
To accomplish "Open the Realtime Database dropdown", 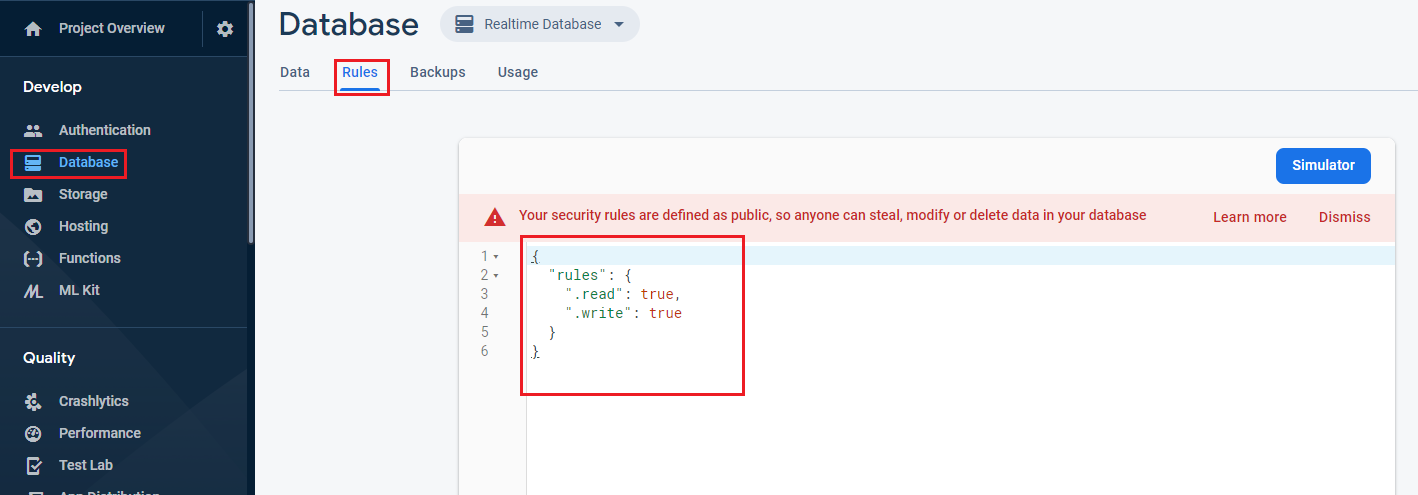I will click(540, 24).
